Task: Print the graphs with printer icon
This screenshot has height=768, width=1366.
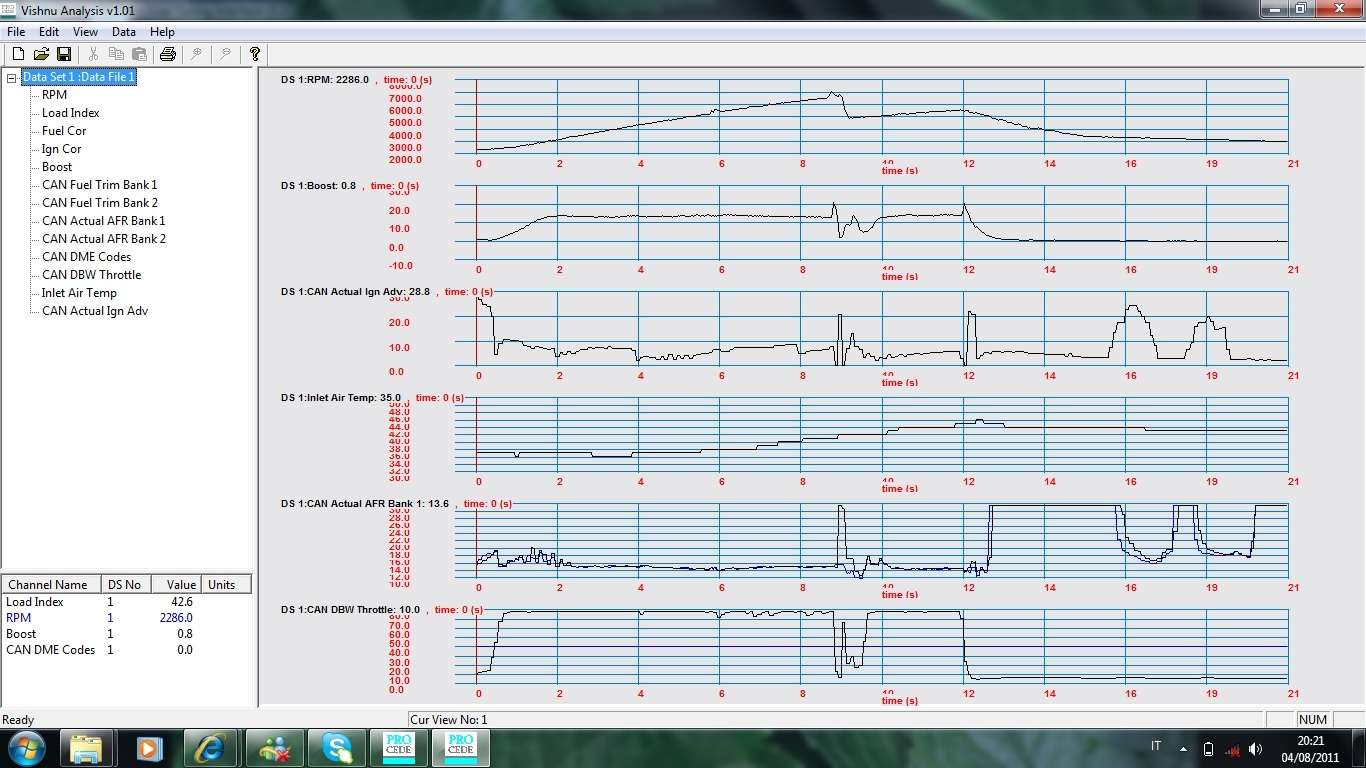Action: coord(168,54)
